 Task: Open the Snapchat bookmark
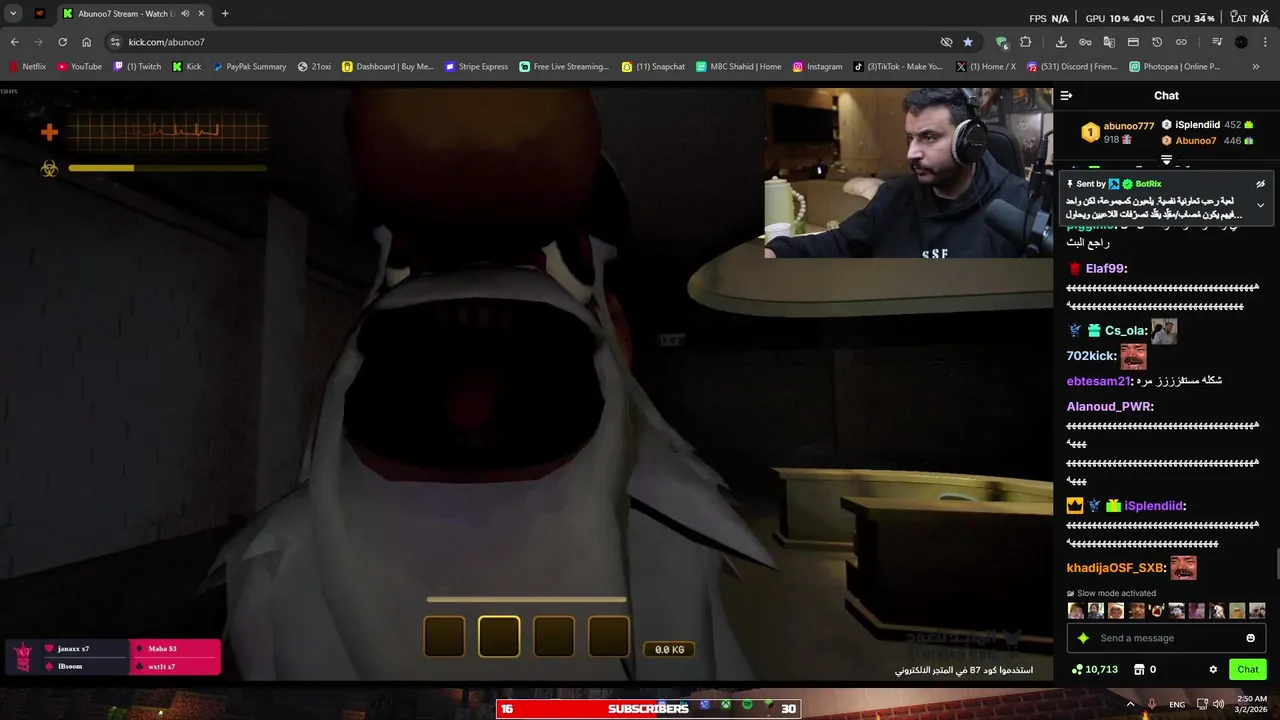653,67
